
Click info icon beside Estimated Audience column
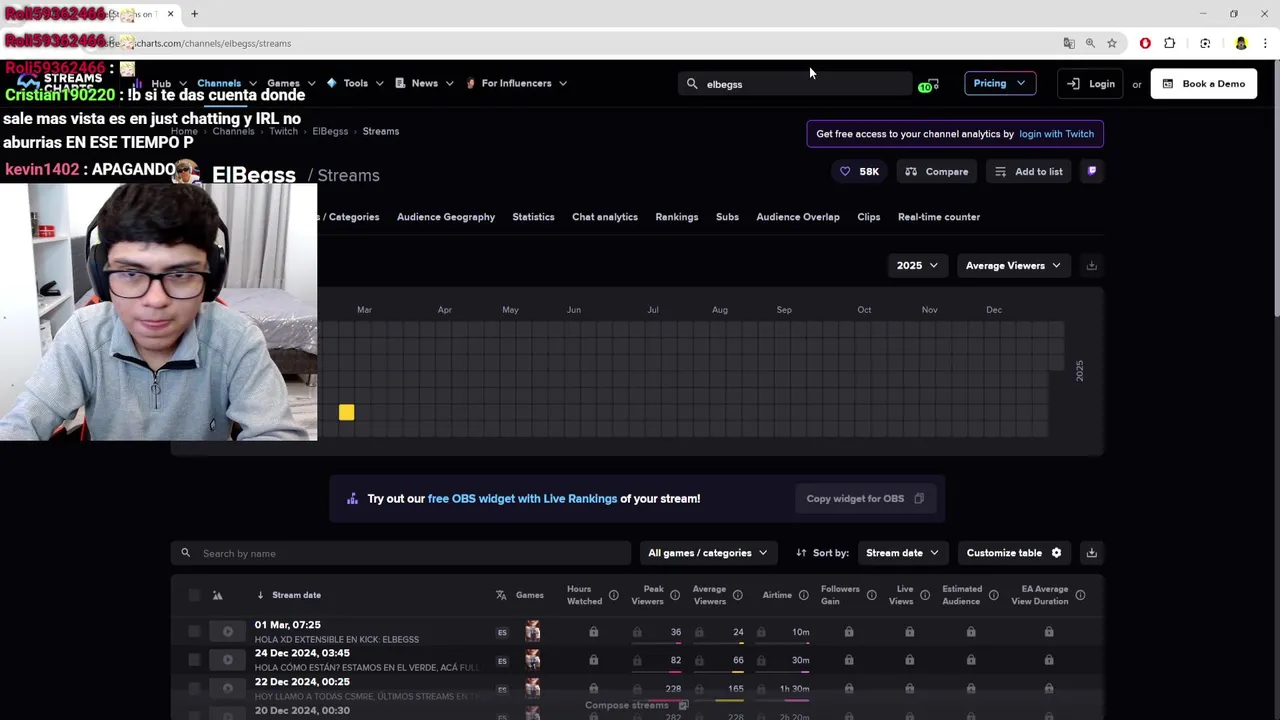click(x=994, y=595)
